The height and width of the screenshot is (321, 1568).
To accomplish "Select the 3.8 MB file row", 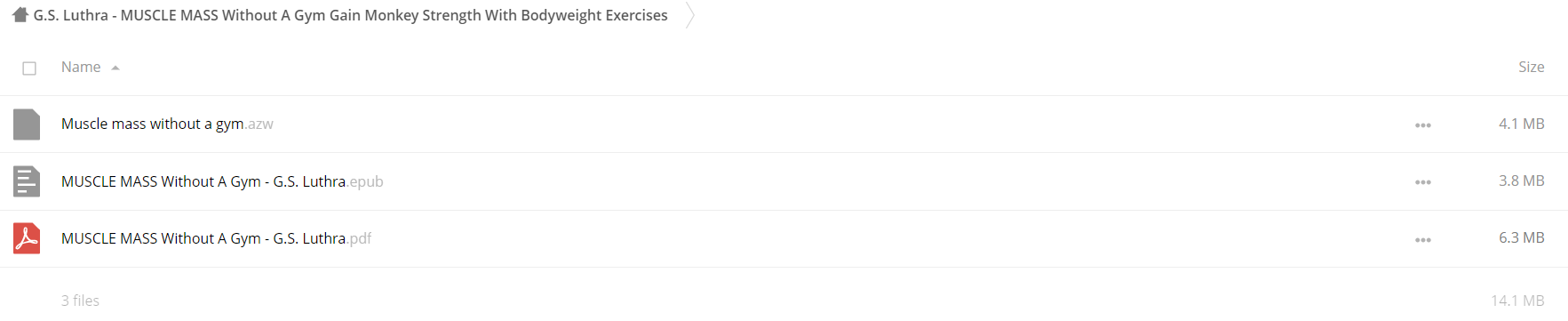I will (784, 181).
